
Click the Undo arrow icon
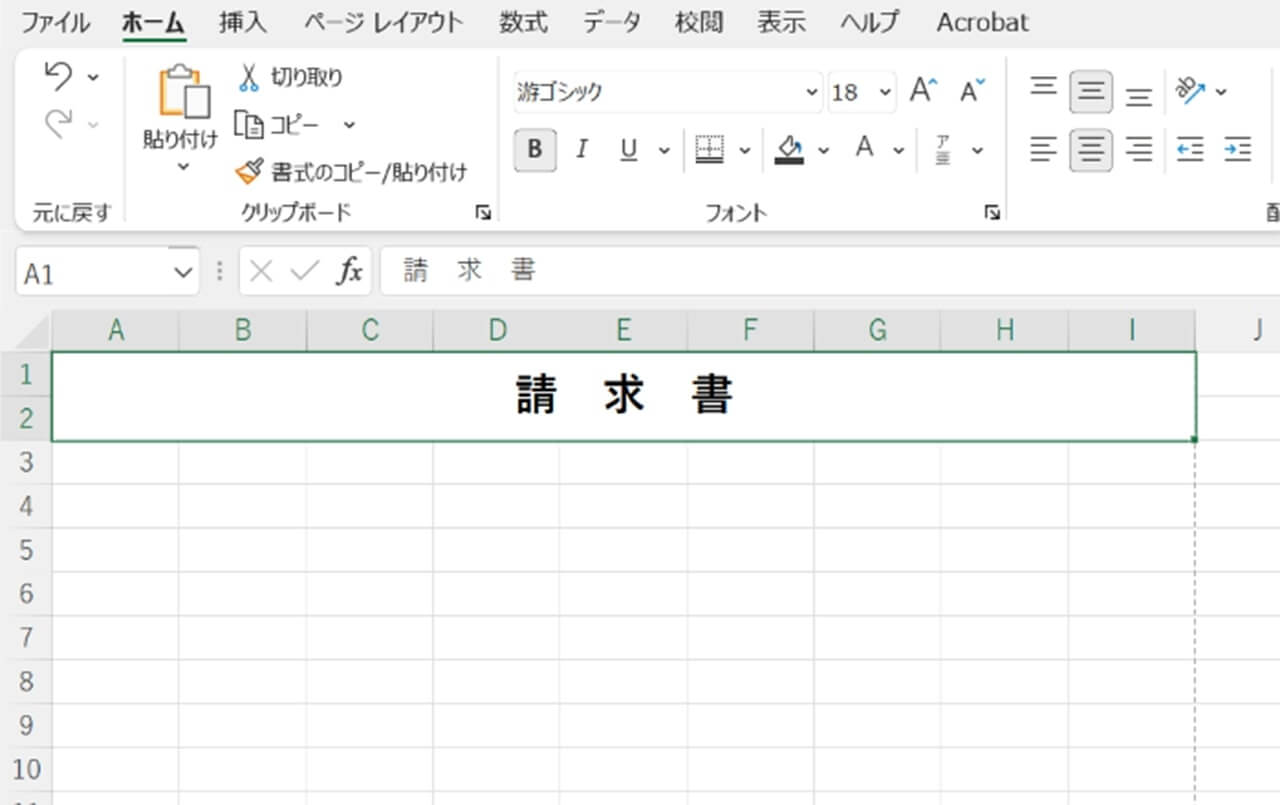tap(59, 75)
